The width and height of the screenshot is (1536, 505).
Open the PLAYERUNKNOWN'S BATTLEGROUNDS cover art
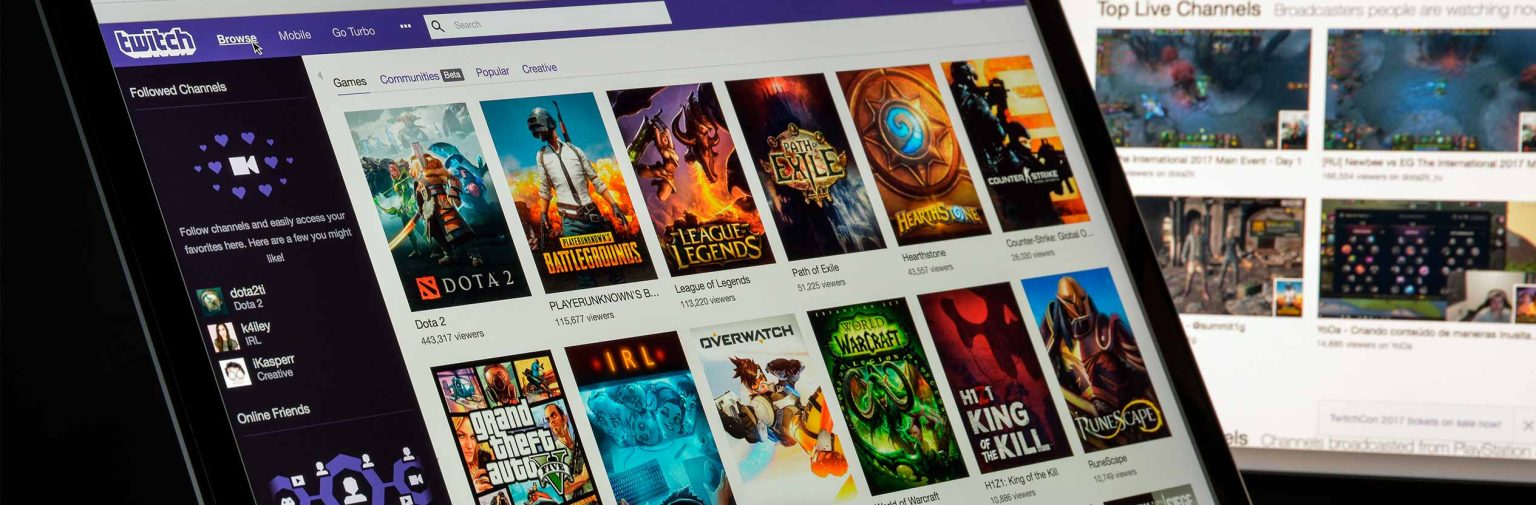pos(568,192)
